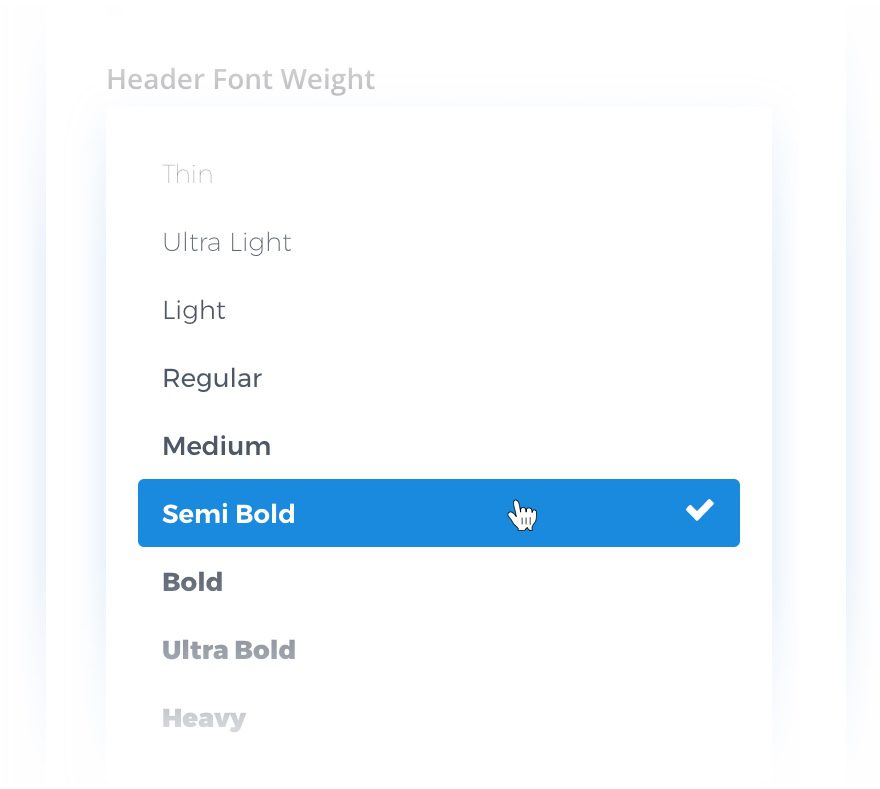The width and height of the screenshot is (880, 789).
Task: Choose the weight just below Semi Bold
Action: click(x=192, y=582)
